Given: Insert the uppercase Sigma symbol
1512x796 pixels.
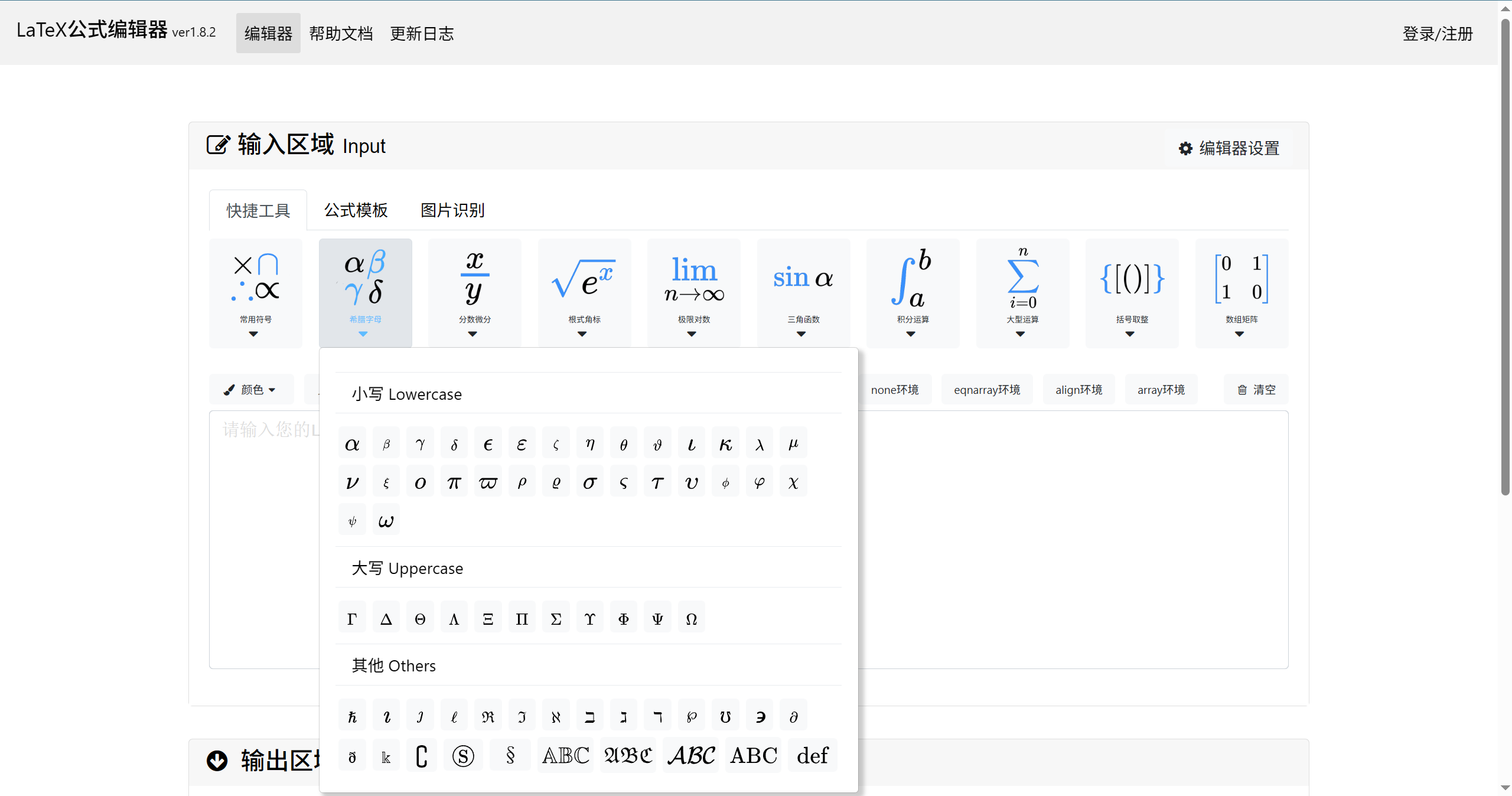Looking at the screenshot, I should (x=556, y=618).
